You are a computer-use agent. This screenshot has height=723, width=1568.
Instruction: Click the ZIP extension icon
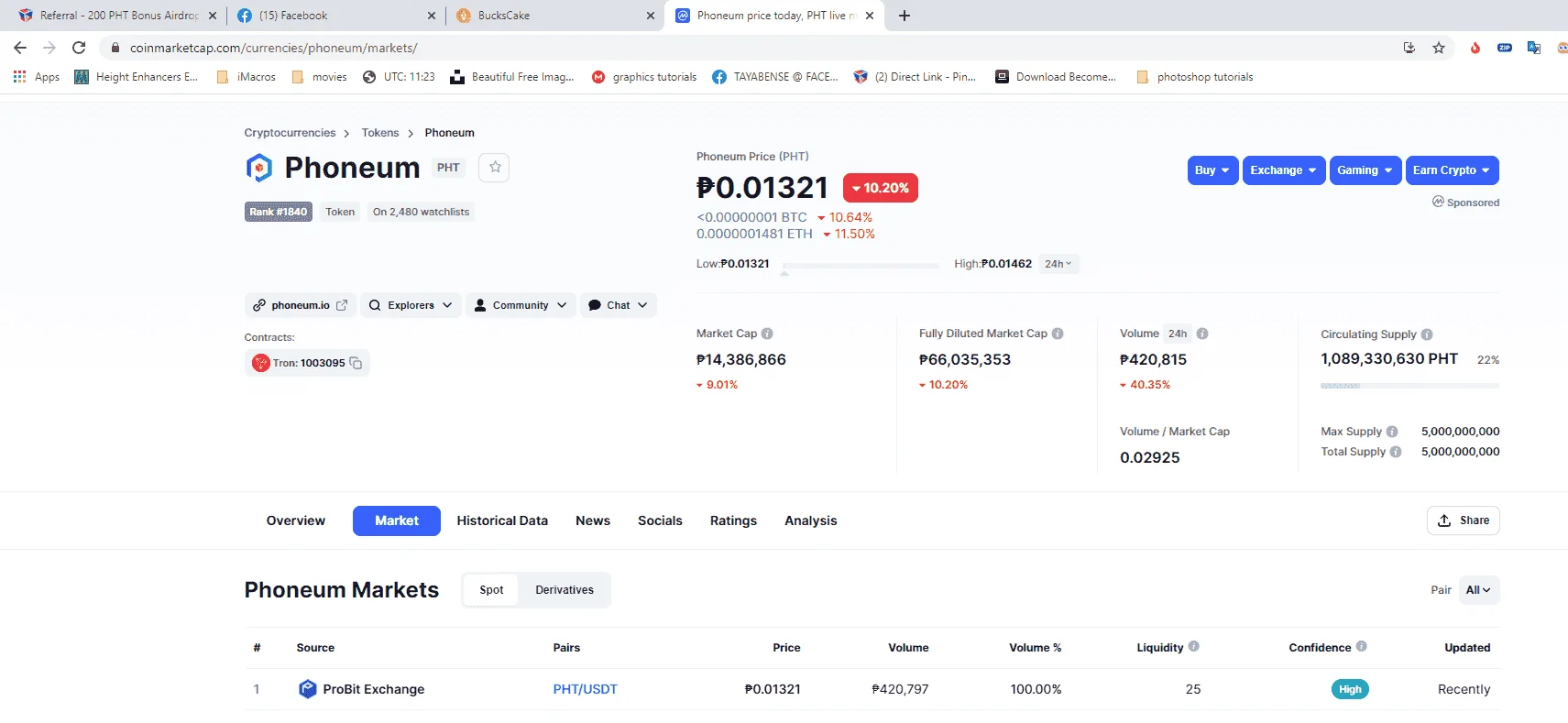(x=1505, y=48)
